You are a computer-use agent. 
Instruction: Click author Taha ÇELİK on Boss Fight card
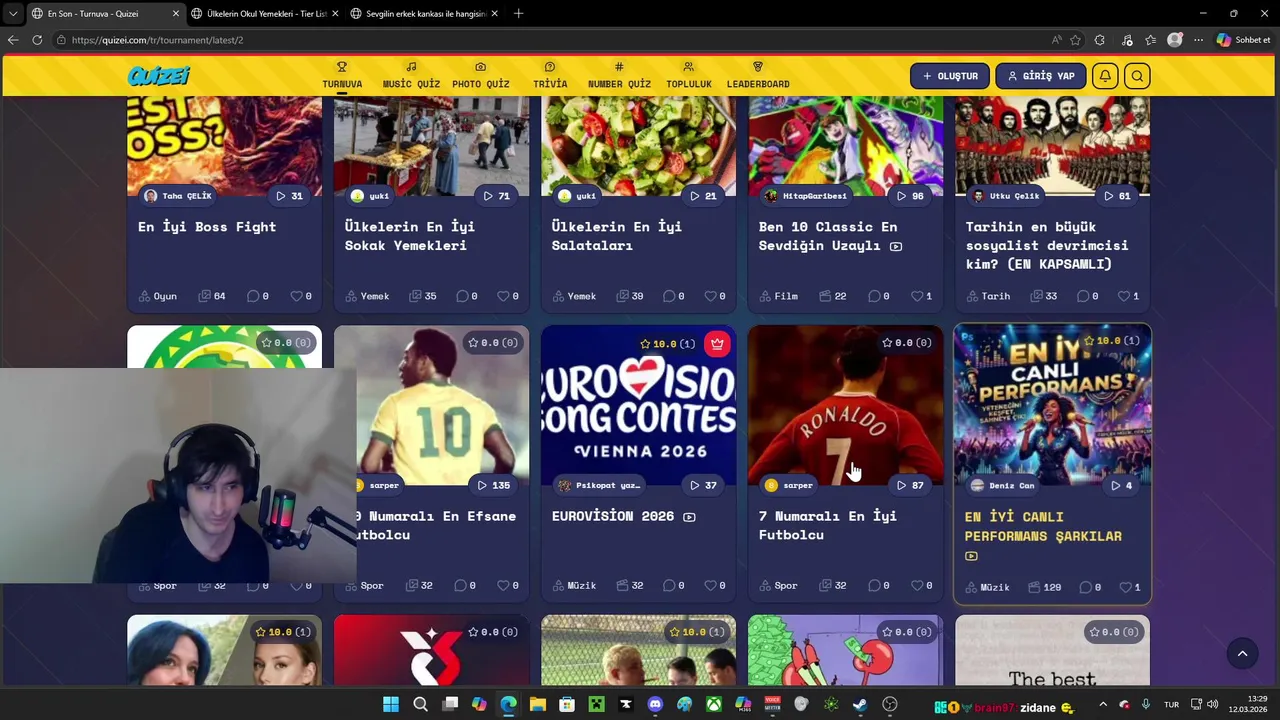(x=178, y=196)
